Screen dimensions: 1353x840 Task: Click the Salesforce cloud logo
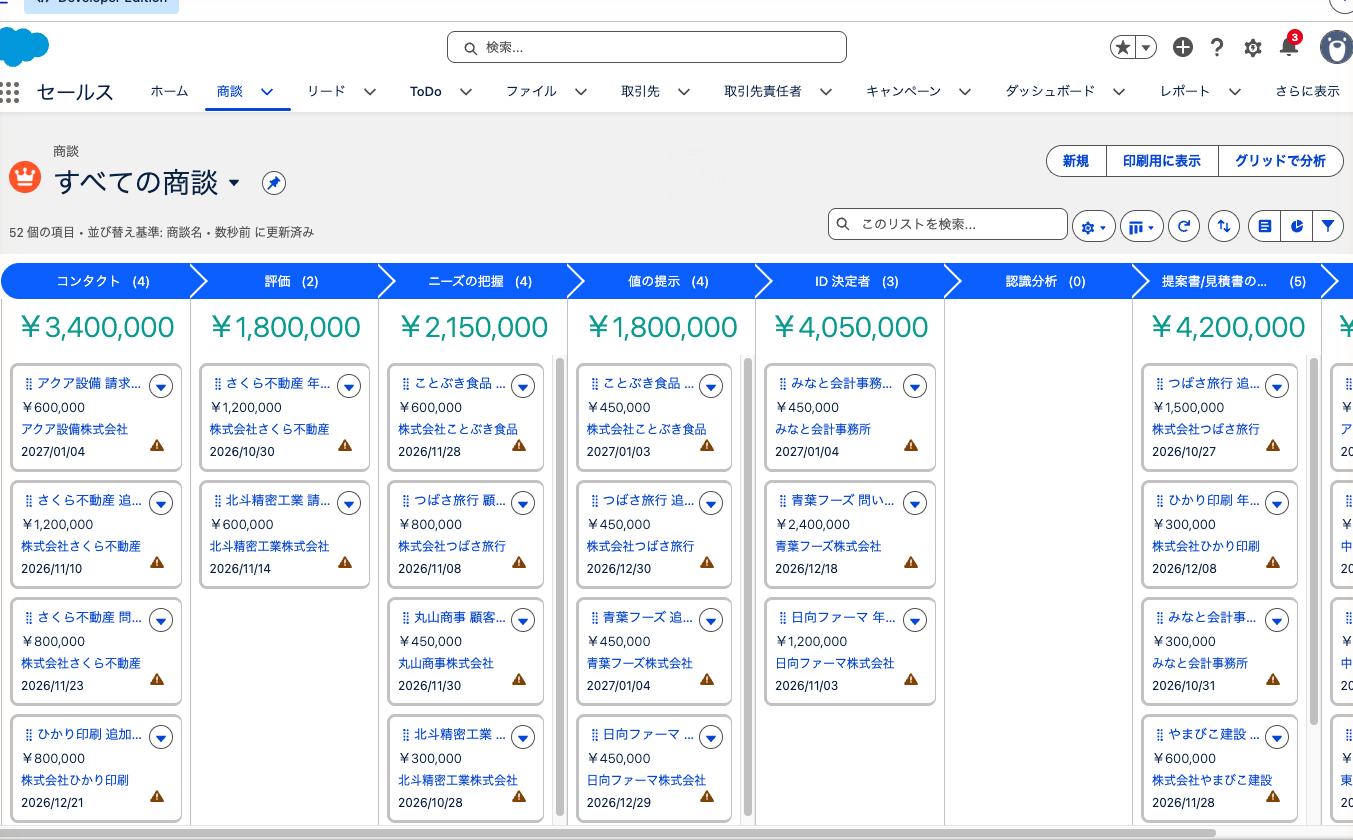tap(24, 47)
